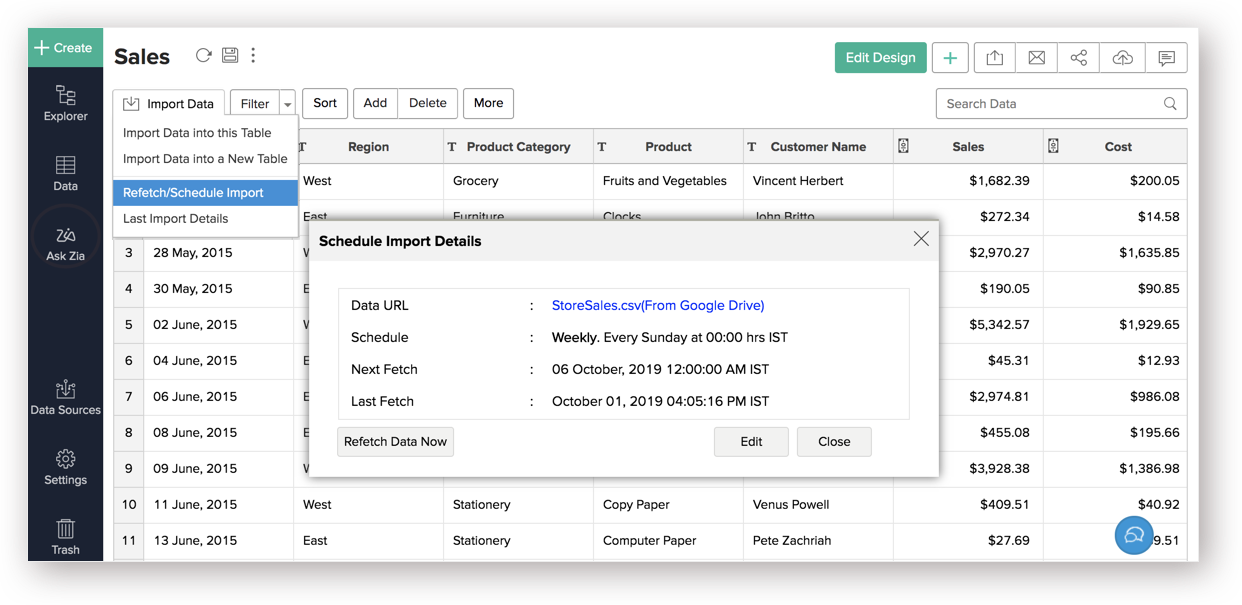
Task: Click the save disk icon
Action: pyautogui.click(x=229, y=56)
